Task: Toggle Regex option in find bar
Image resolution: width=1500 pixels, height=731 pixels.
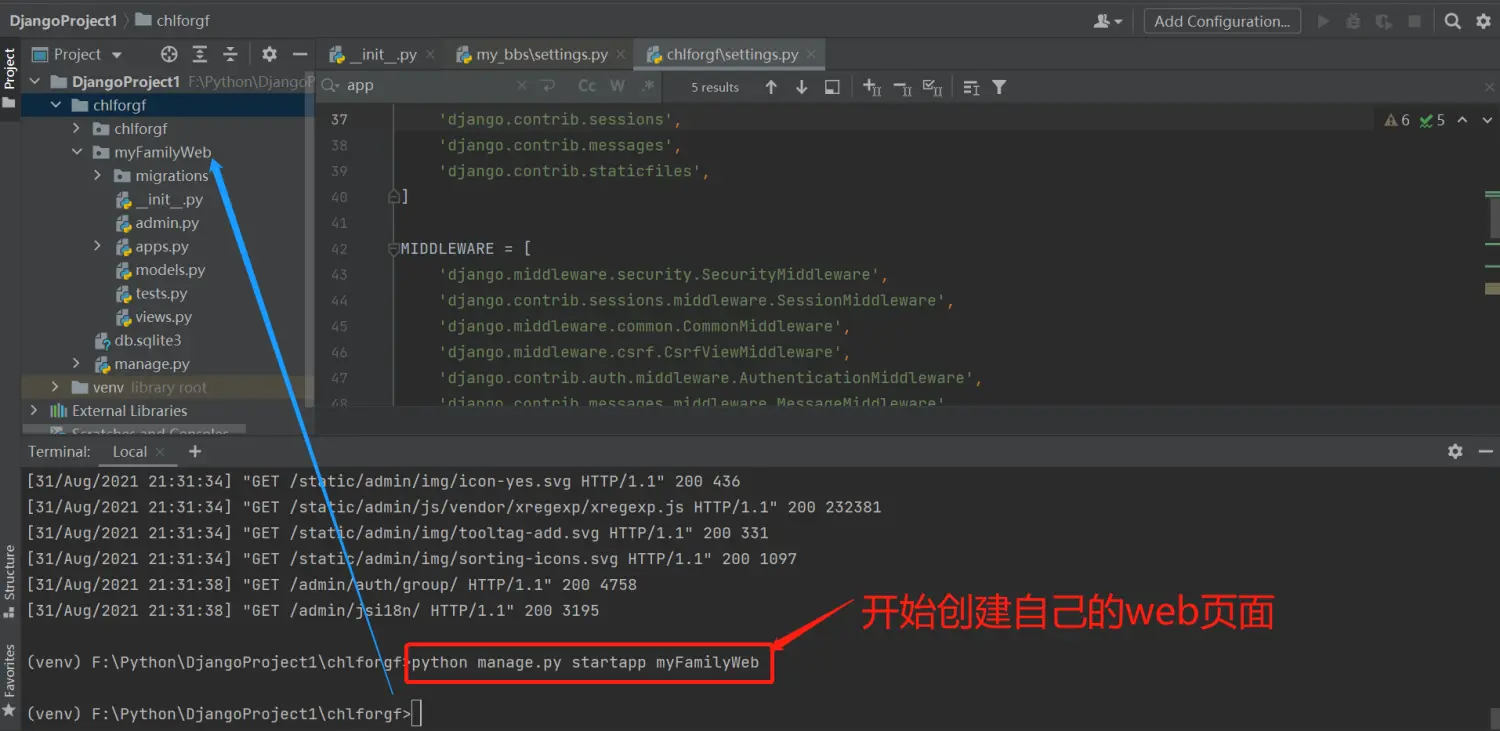Action: pyautogui.click(x=648, y=86)
